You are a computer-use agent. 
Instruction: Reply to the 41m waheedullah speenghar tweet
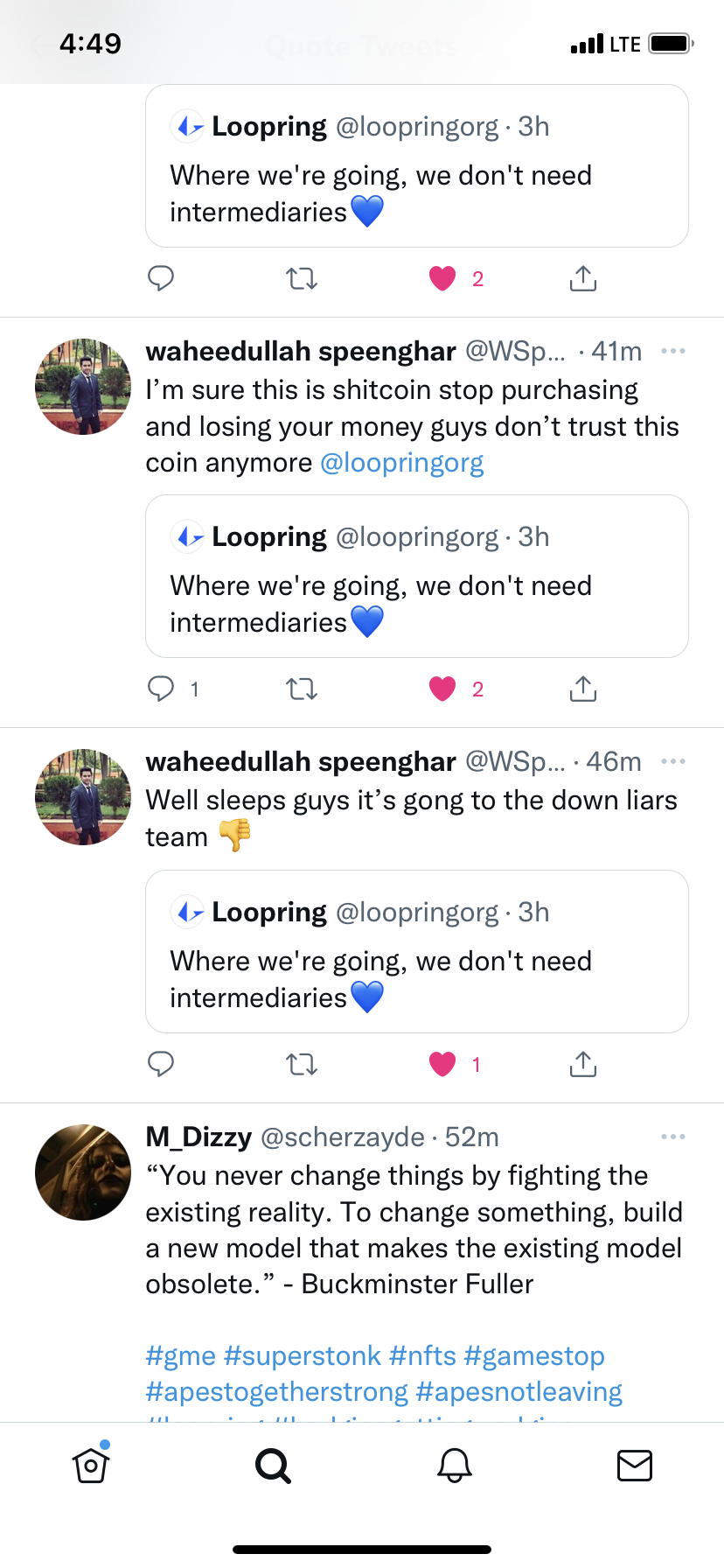(x=162, y=689)
